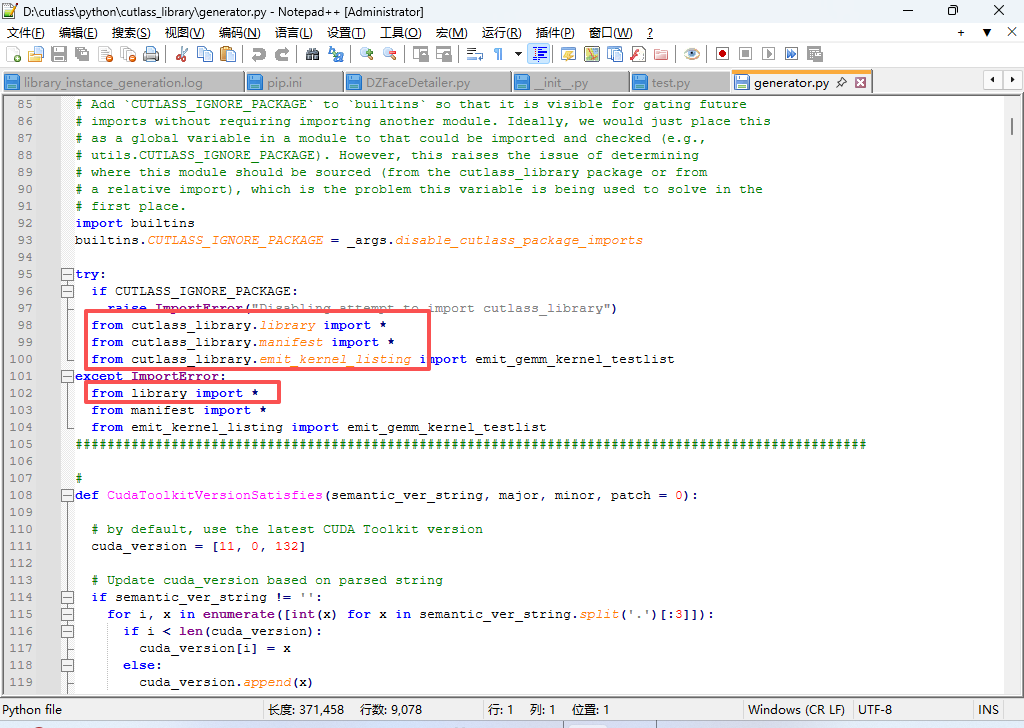Print the current document
The width and height of the screenshot is (1024, 728).
(x=151, y=56)
